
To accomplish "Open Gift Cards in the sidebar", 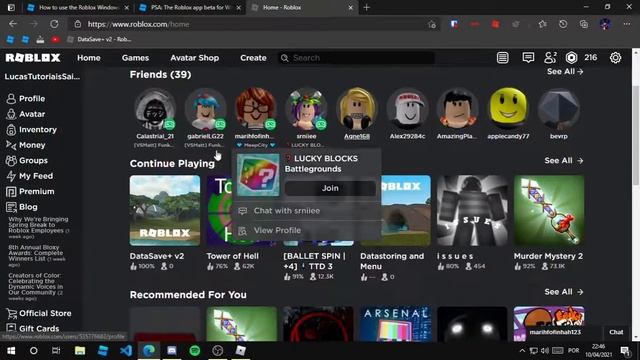I will click(x=33, y=328).
